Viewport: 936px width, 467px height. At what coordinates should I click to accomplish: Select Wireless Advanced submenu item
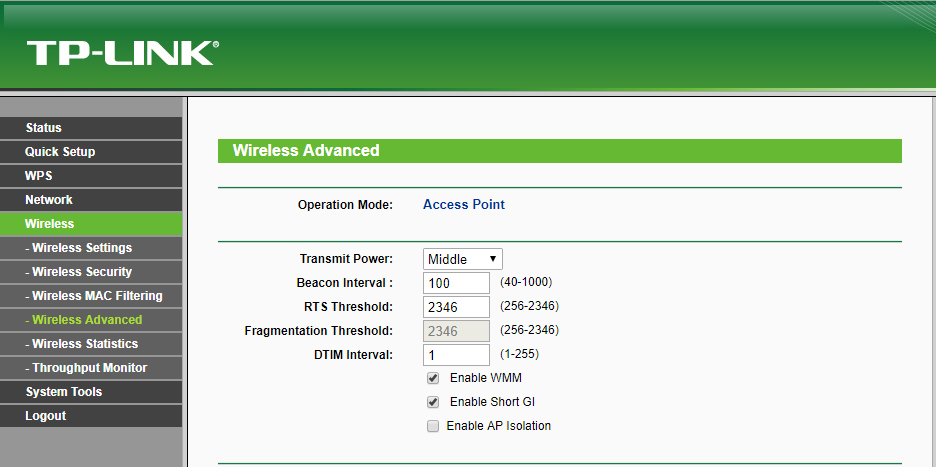point(91,319)
